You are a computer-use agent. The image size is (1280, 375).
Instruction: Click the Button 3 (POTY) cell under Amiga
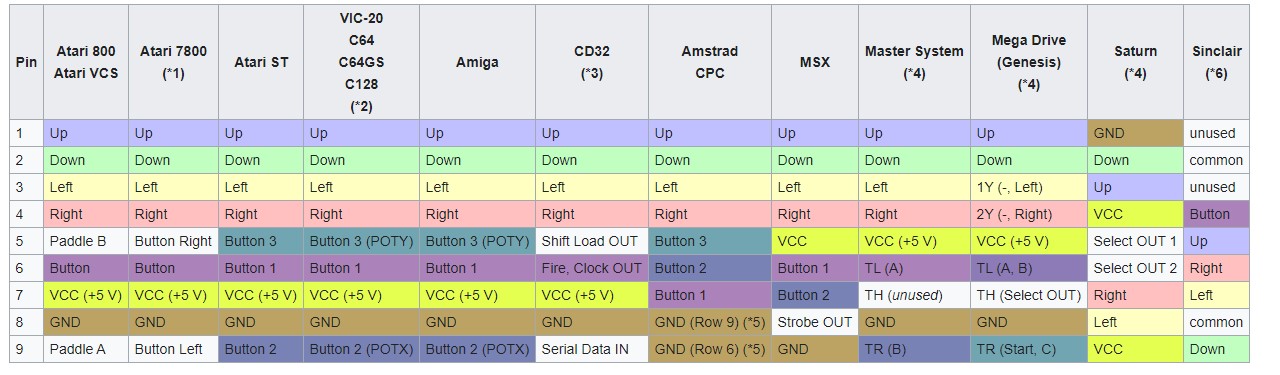[x=478, y=241]
